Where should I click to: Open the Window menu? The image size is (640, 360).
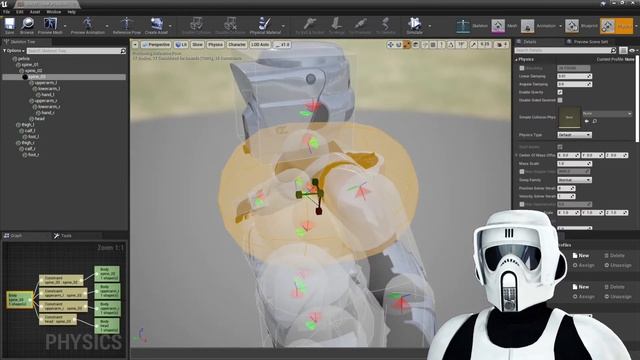pyautogui.click(x=53, y=12)
